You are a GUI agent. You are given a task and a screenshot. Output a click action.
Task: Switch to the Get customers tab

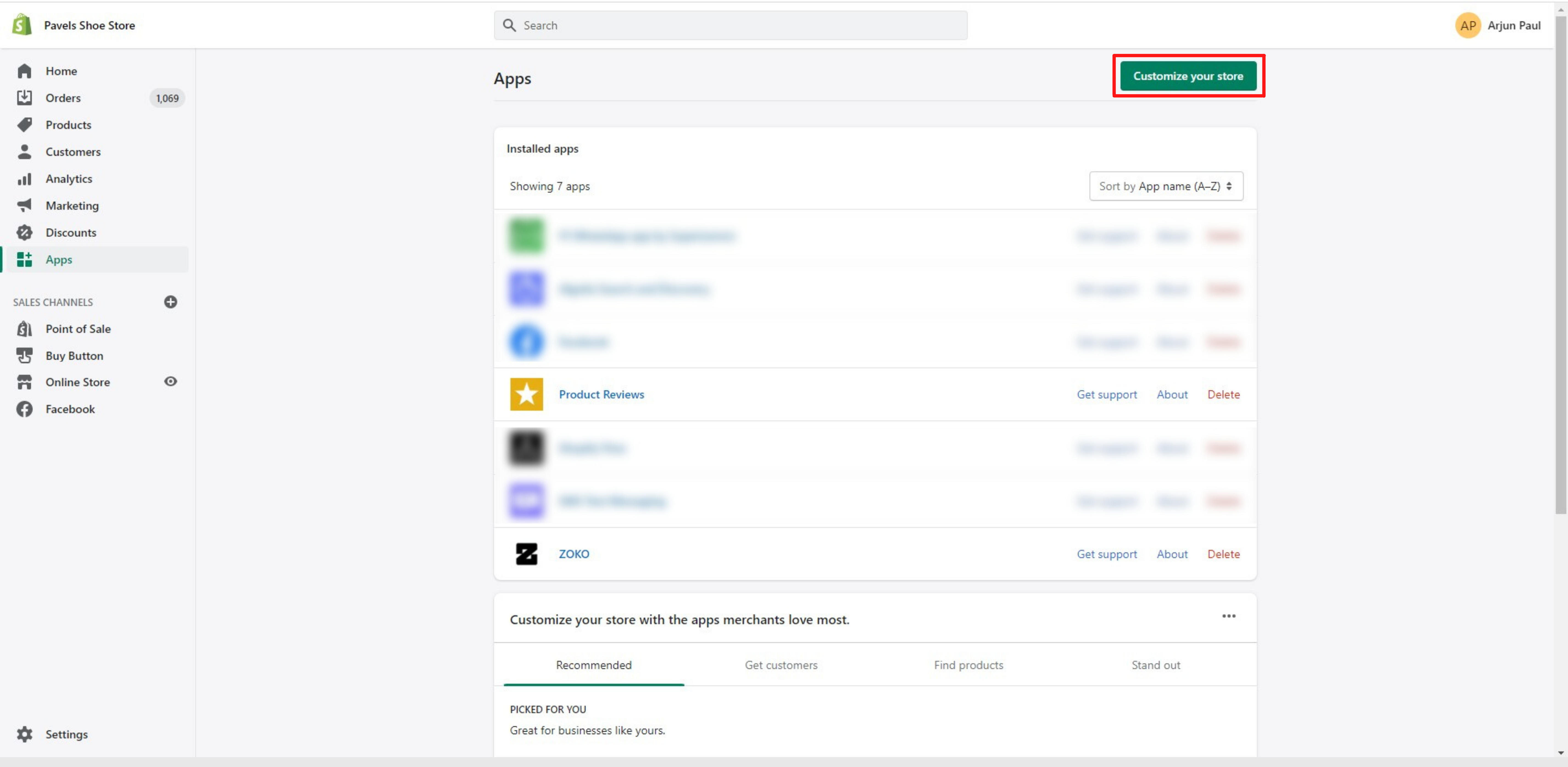click(x=781, y=665)
